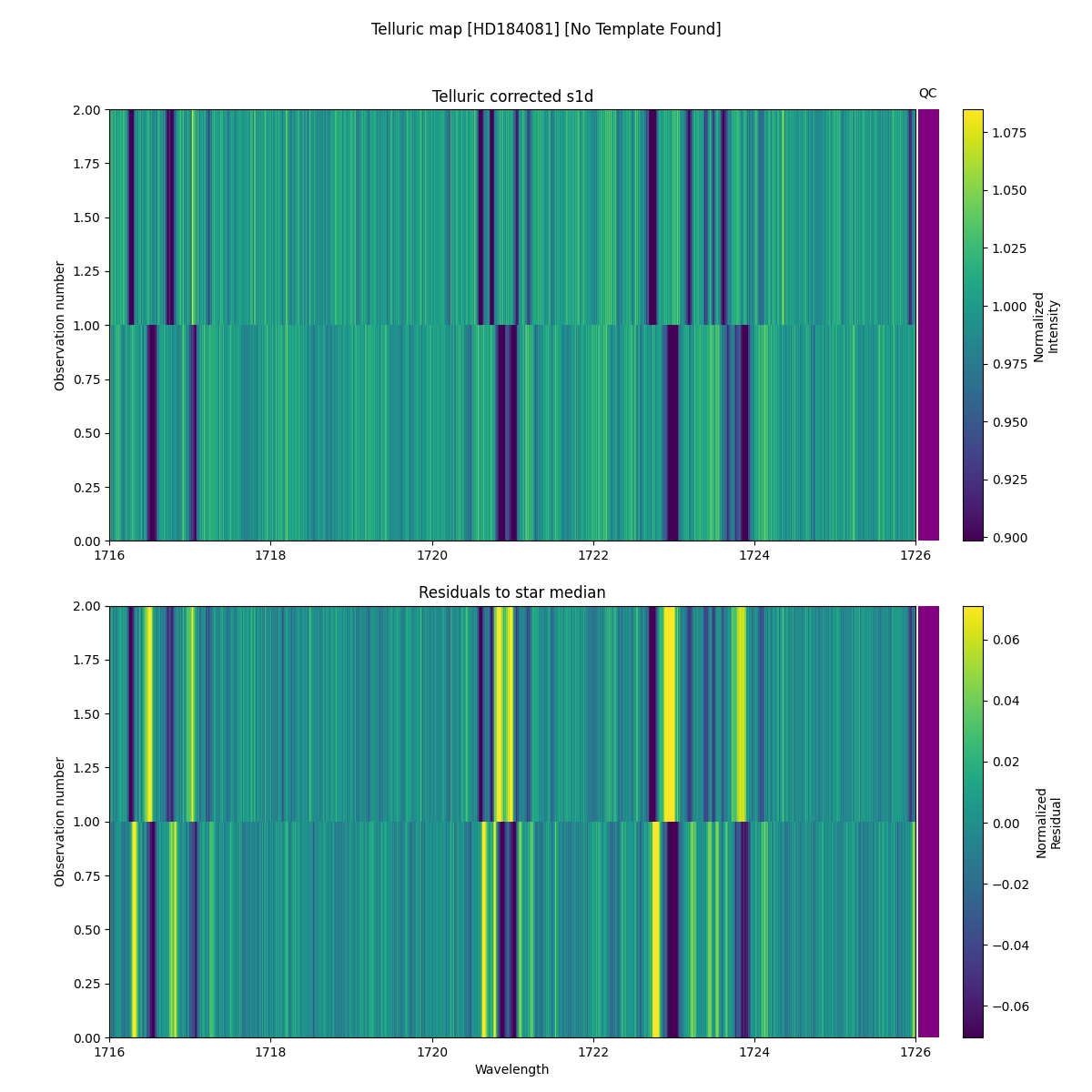Click the 1.075 tick on the intensity colorbar
1092x1092 pixels.
(1011, 133)
